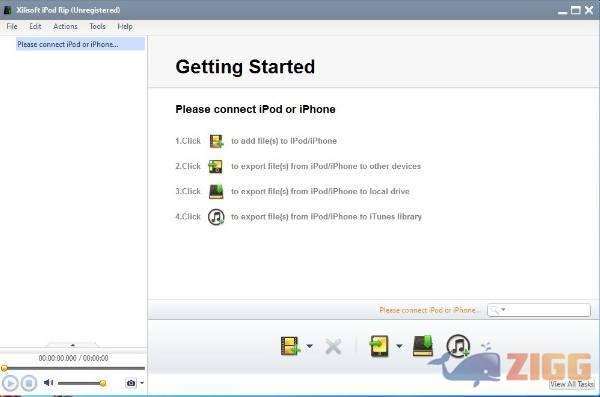Open the Edit menu
The height and width of the screenshot is (397, 600).
click(x=35, y=26)
